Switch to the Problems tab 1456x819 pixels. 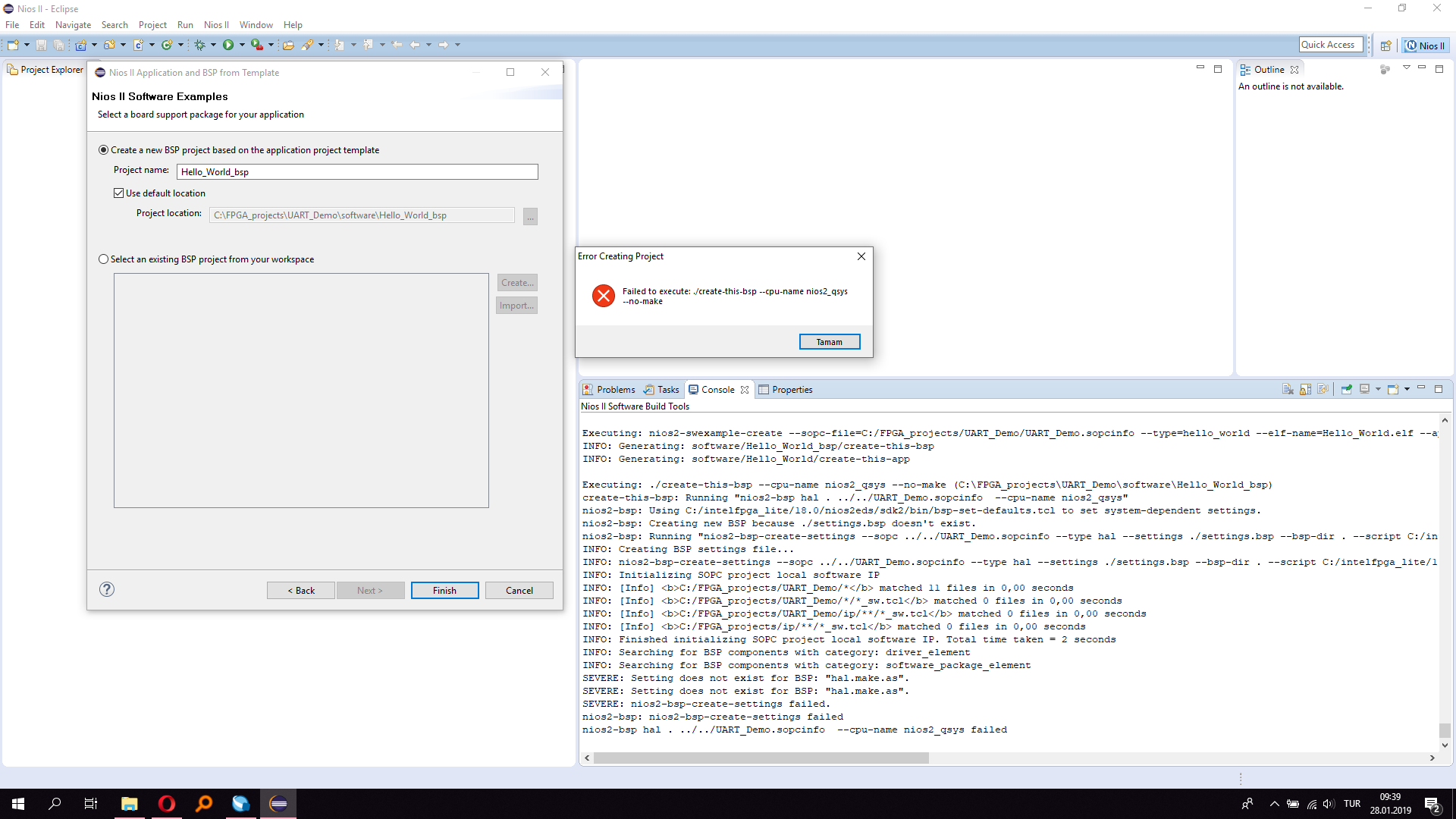[609, 389]
